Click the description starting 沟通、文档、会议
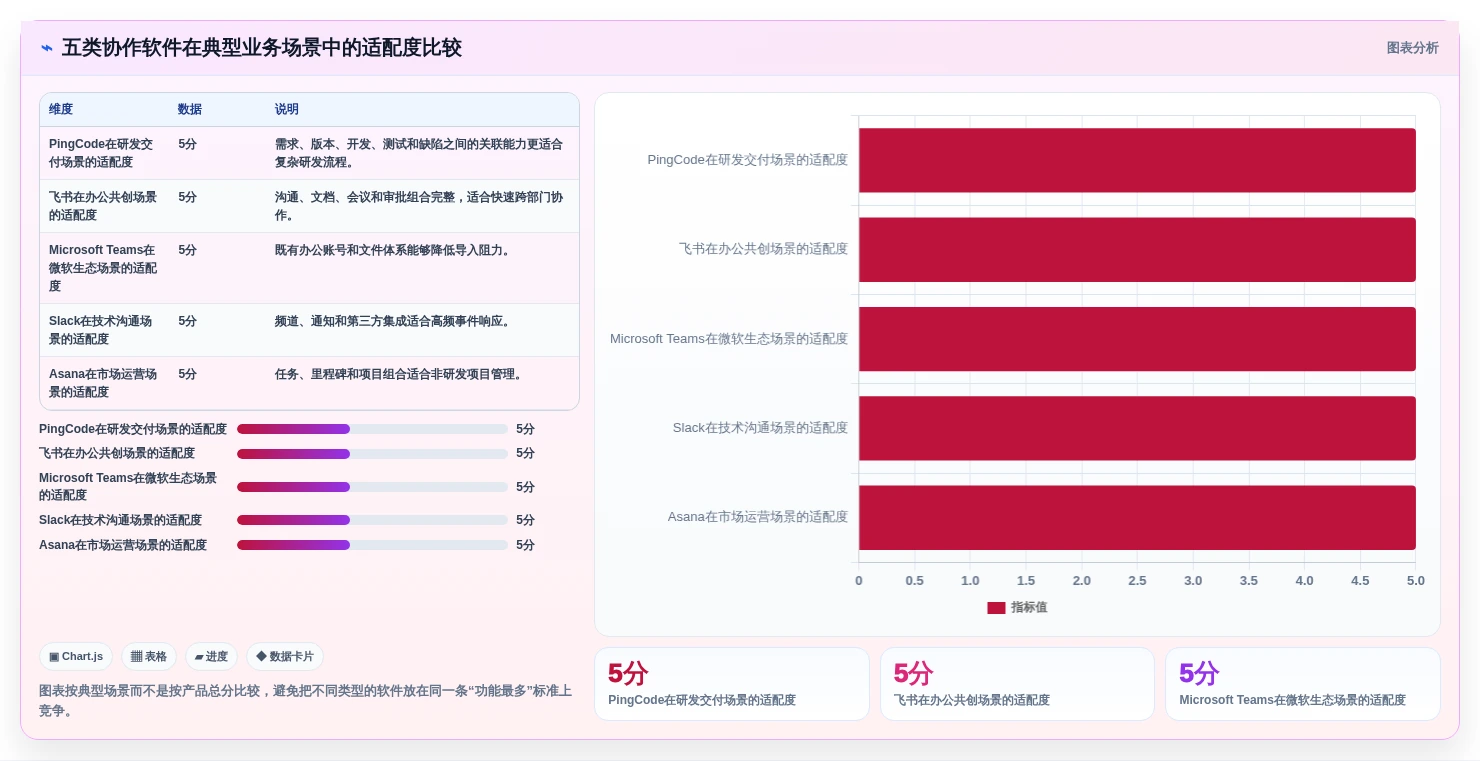Image resolution: width=1480 pixels, height=761 pixels. pos(420,206)
